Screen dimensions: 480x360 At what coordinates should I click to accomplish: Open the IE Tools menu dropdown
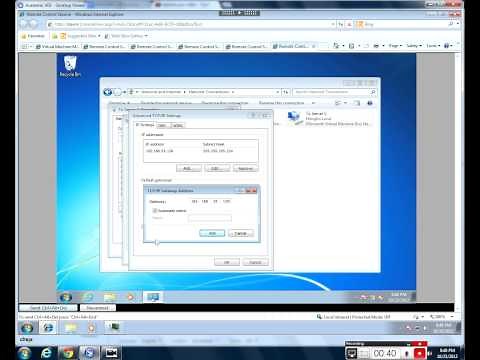[433, 46]
